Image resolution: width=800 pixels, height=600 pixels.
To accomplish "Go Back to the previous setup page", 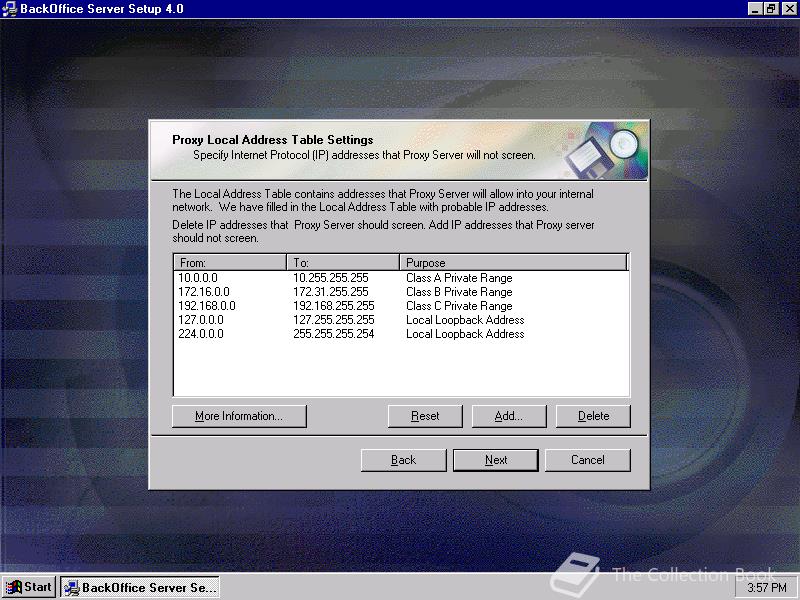I will pos(404,460).
